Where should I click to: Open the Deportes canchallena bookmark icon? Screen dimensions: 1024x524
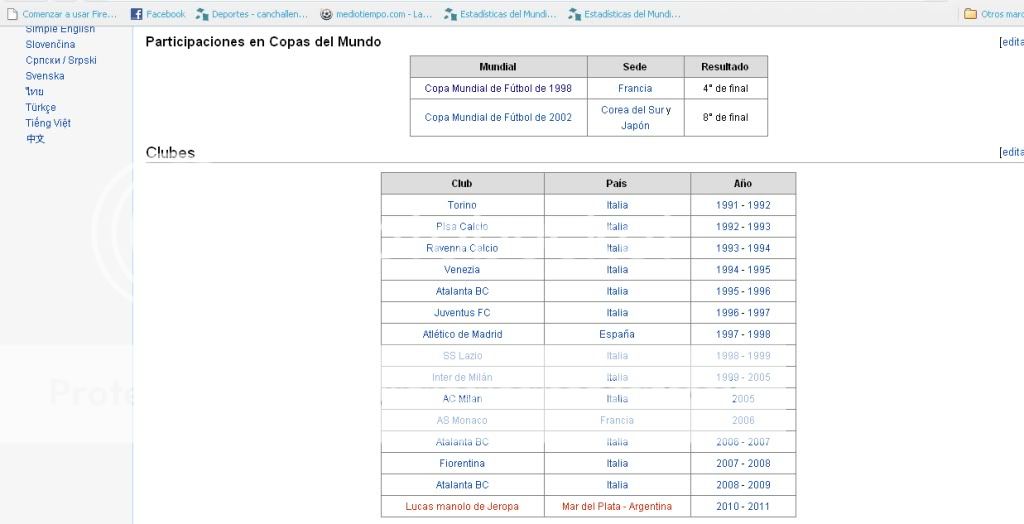coord(203,14)
